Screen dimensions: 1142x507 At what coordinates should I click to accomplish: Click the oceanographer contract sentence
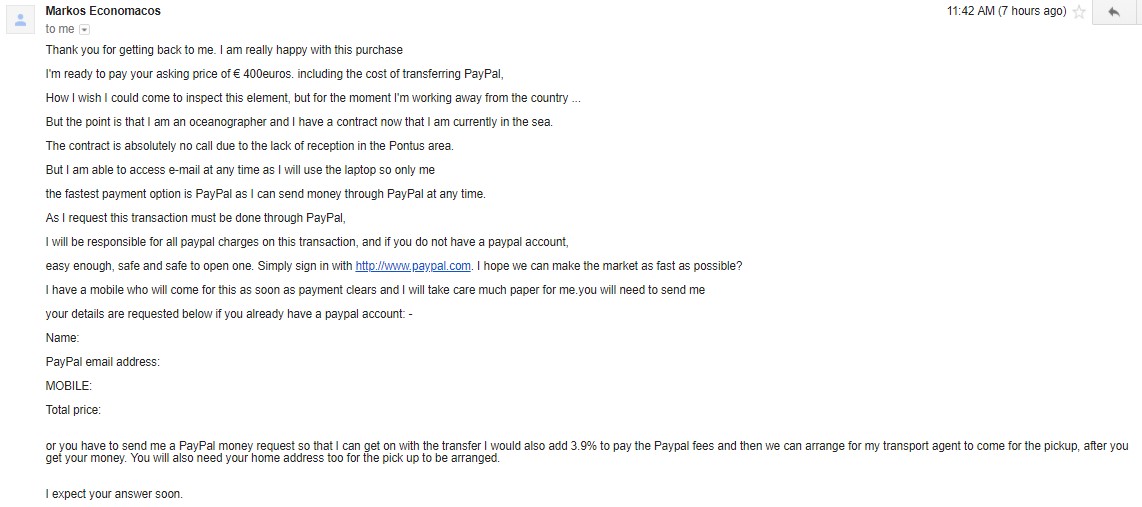tap(299, 122)
